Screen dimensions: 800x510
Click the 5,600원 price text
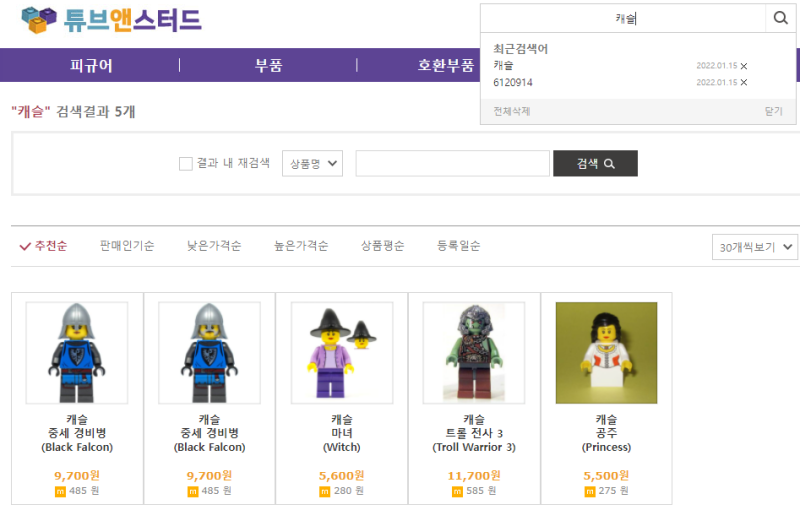(341, 475)
